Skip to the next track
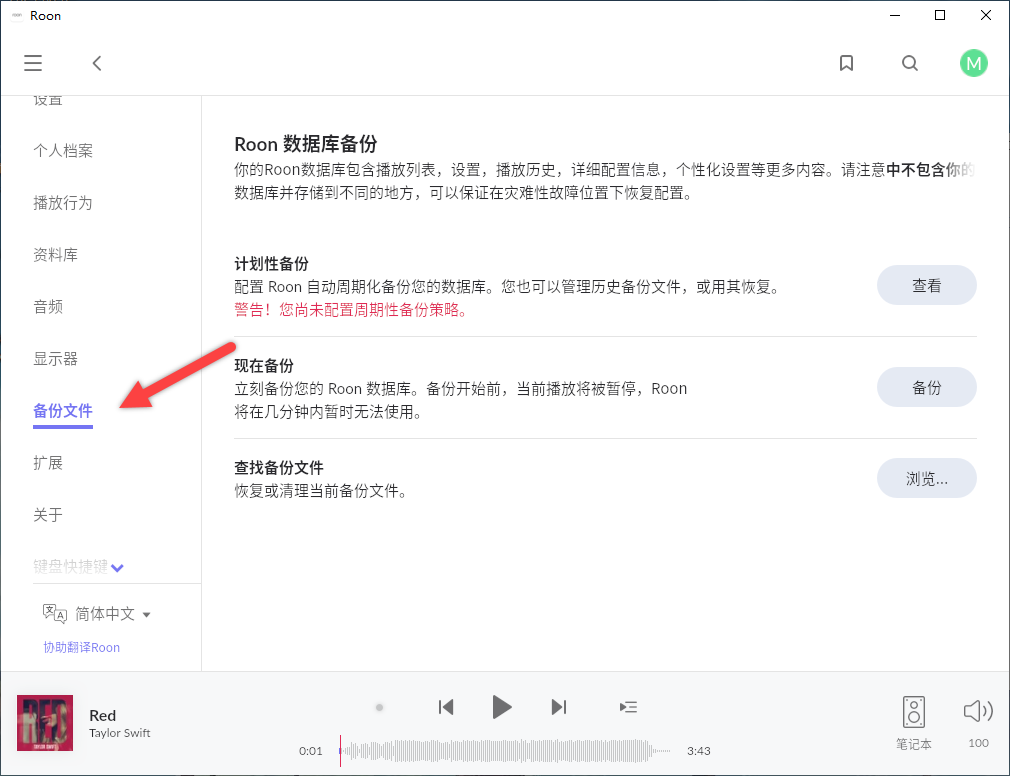The height and width of the screenshot is (776, 1010). pos(558,707)
